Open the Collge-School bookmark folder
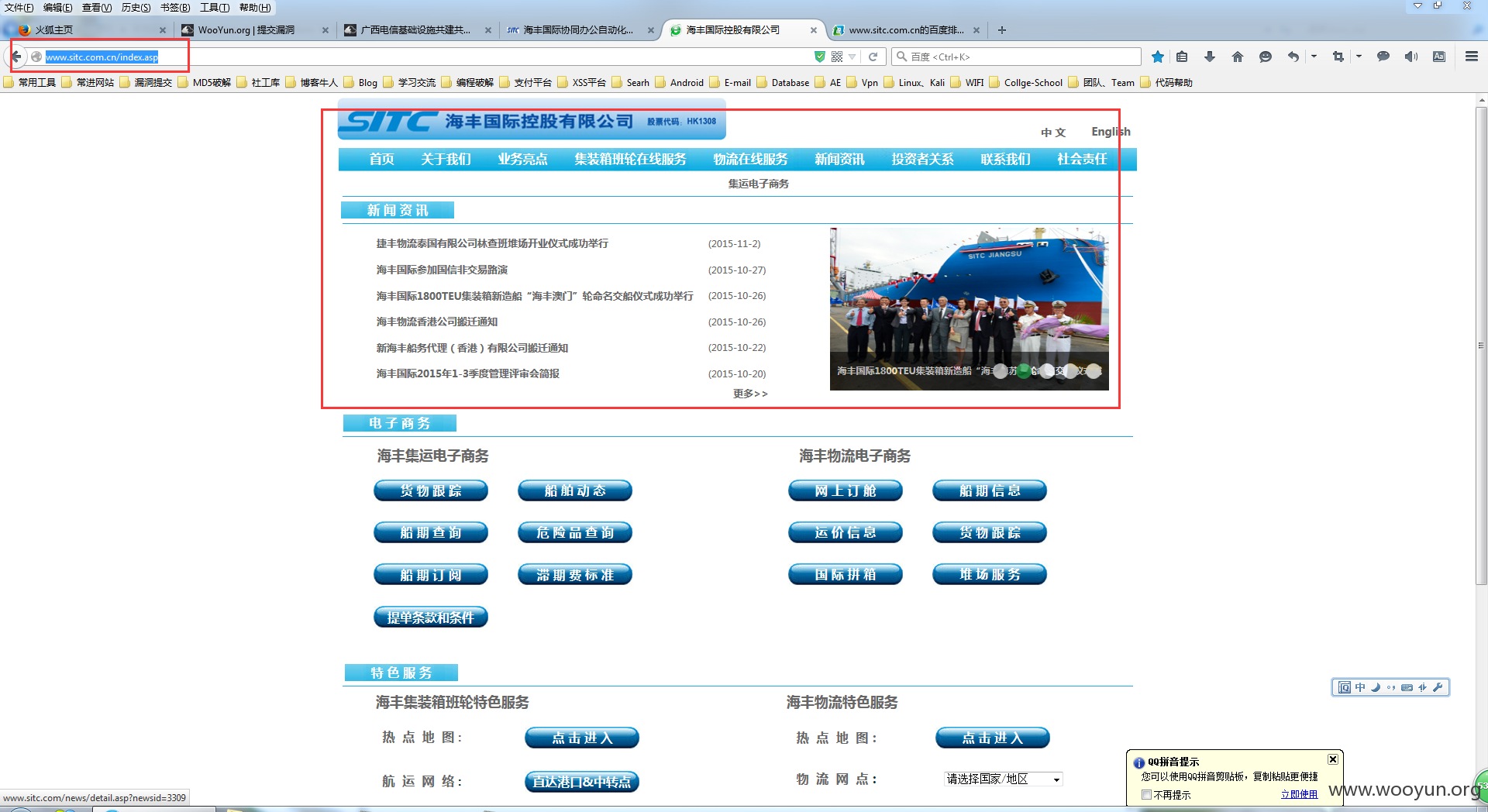 (x=1025, y=82)
